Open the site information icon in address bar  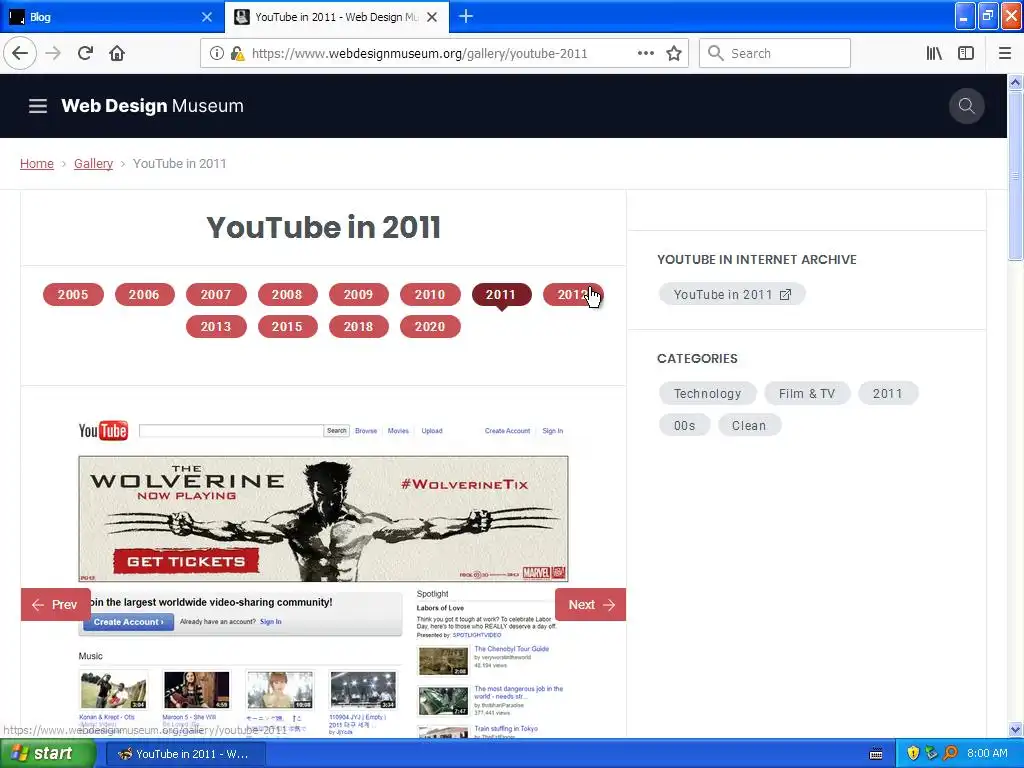coord(217,54)
